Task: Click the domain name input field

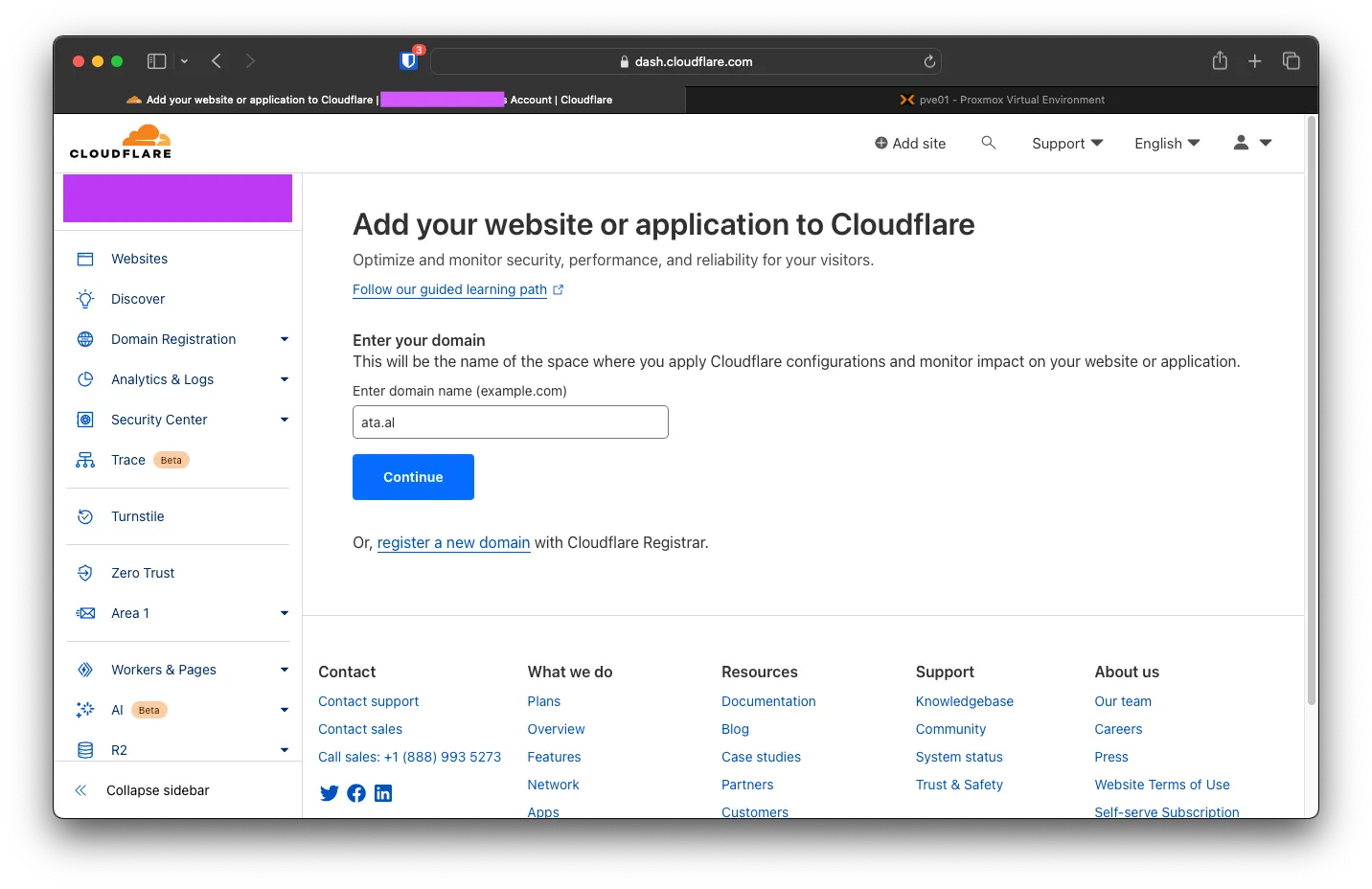Action: click(x=511, y=422)
